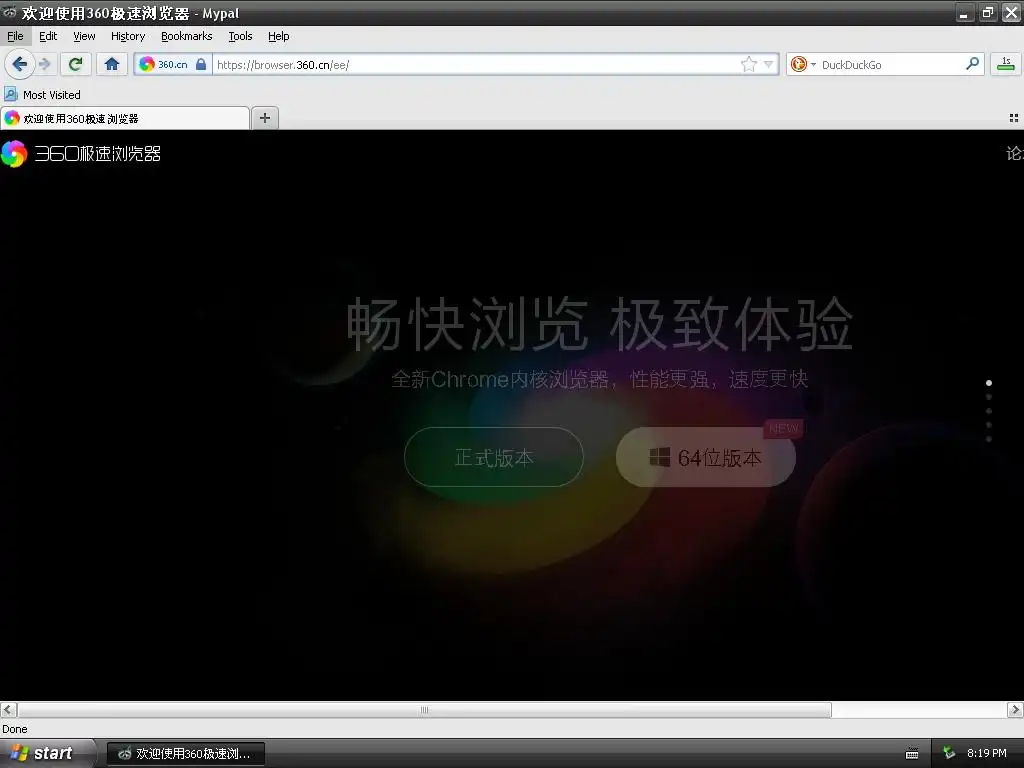The height and width of the screenshot is (768, 1024).
Task: Bookmark this page with the star icon
Action: (748, 64)
